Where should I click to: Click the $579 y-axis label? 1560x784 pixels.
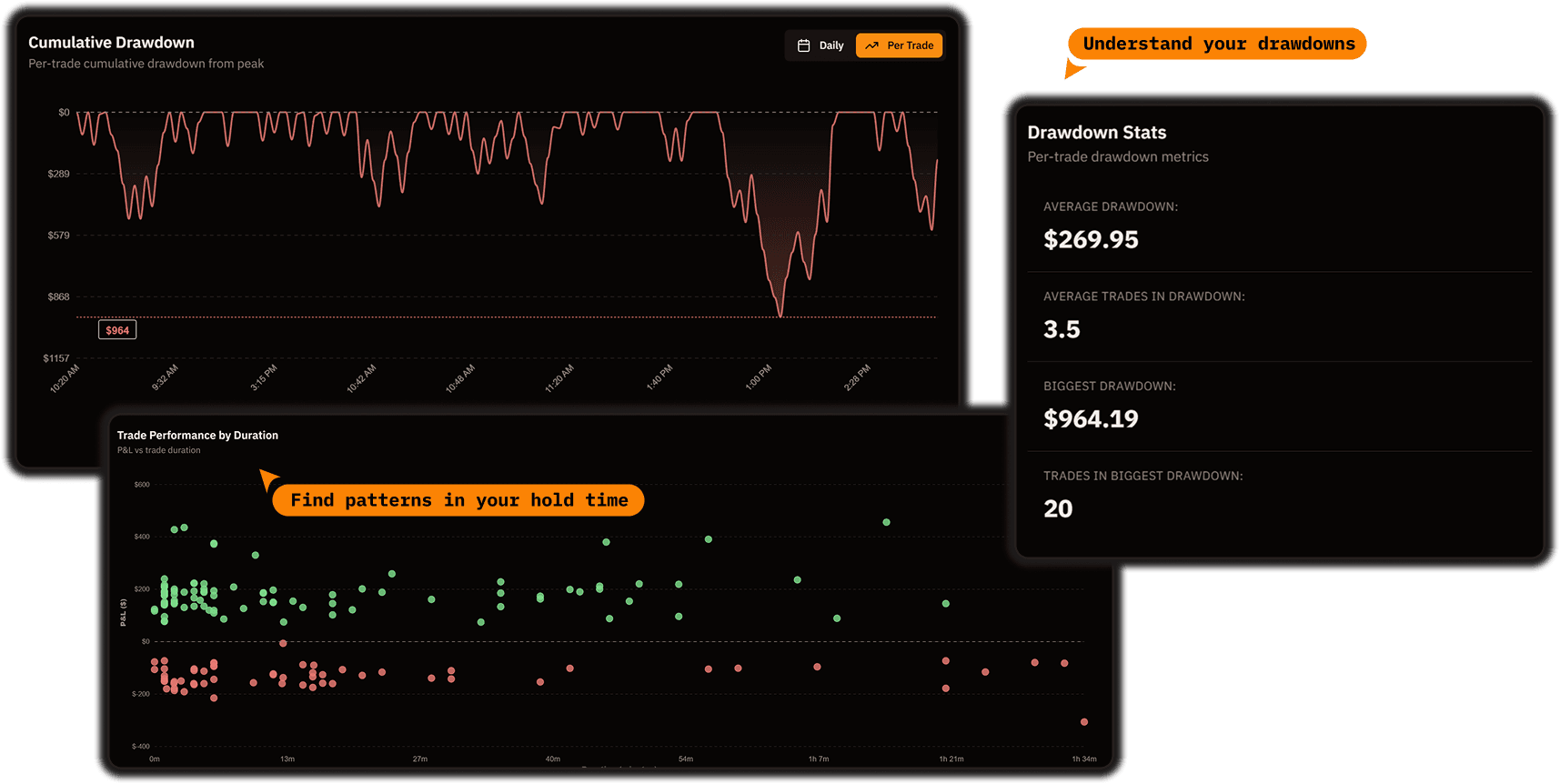click(x=58, y=236)
